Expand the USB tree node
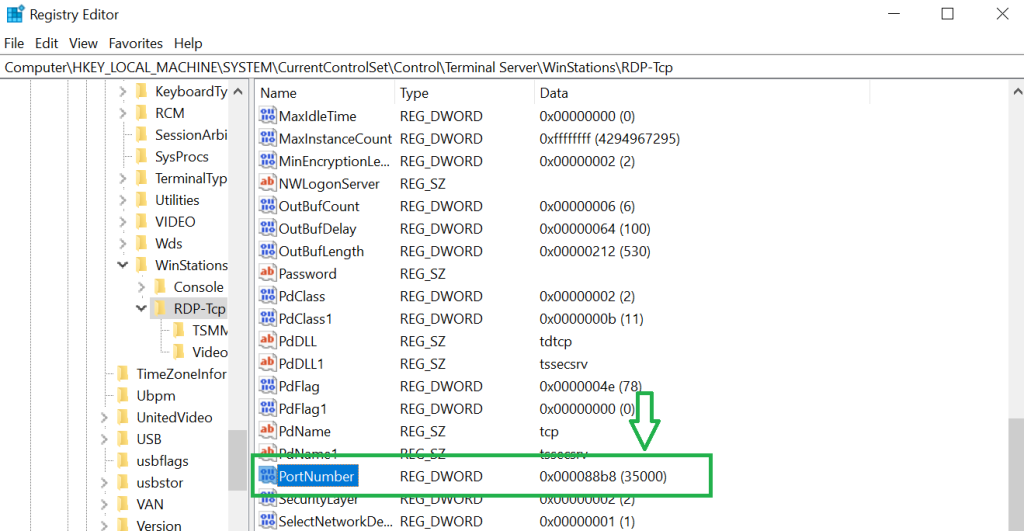 click(x=104, y=439)
